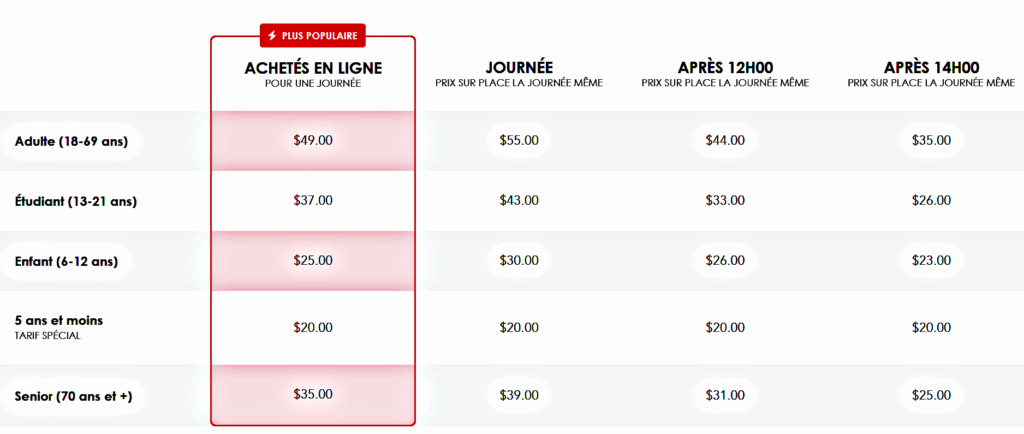1024x434 pixels.
Task: Select the Après 12H00 column header
Action: tap(725, 74)
